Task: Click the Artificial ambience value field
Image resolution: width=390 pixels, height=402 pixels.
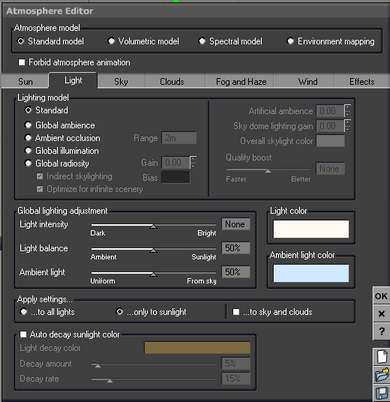Action: coord(330,111)
